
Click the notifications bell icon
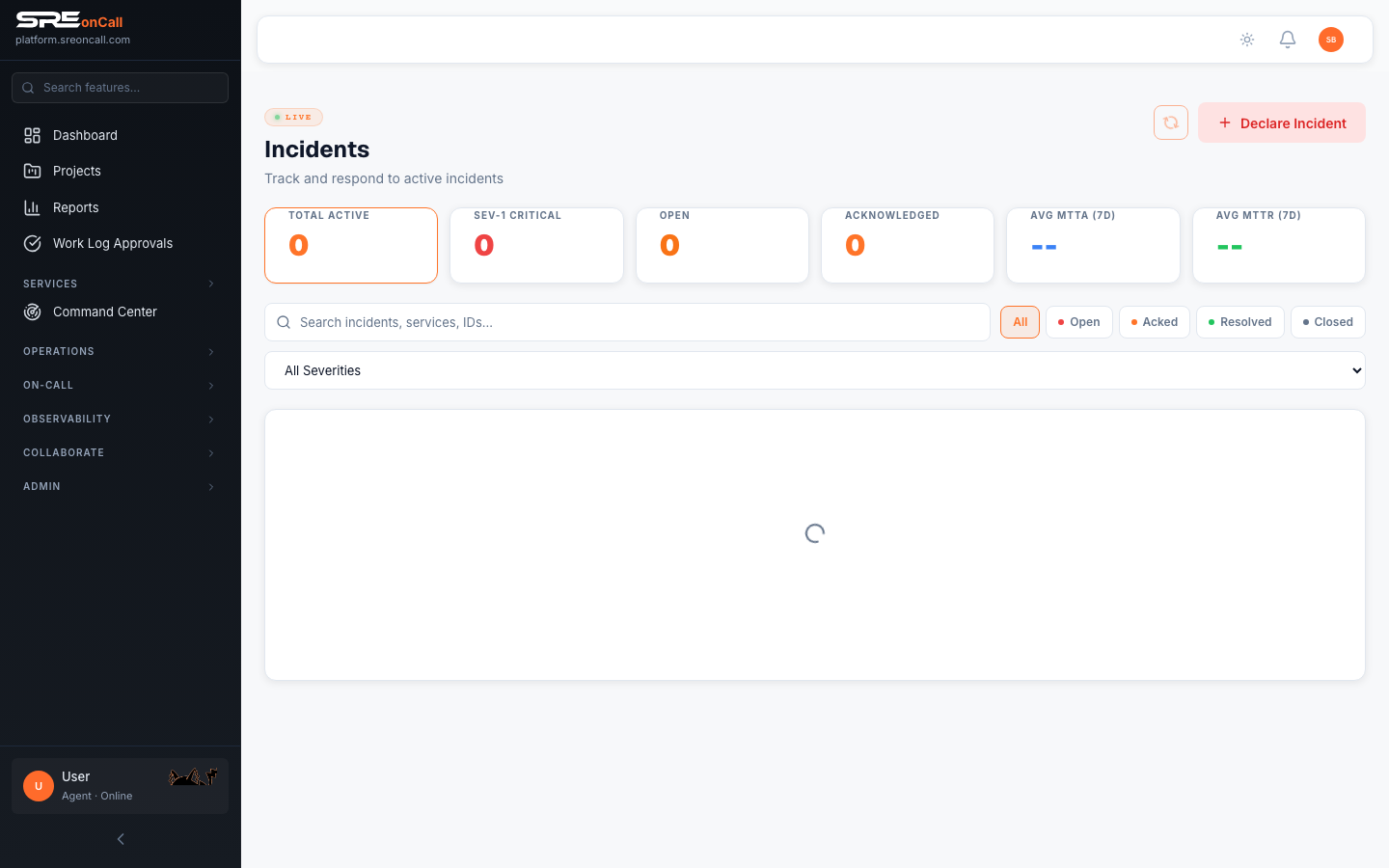point(1287,40)
